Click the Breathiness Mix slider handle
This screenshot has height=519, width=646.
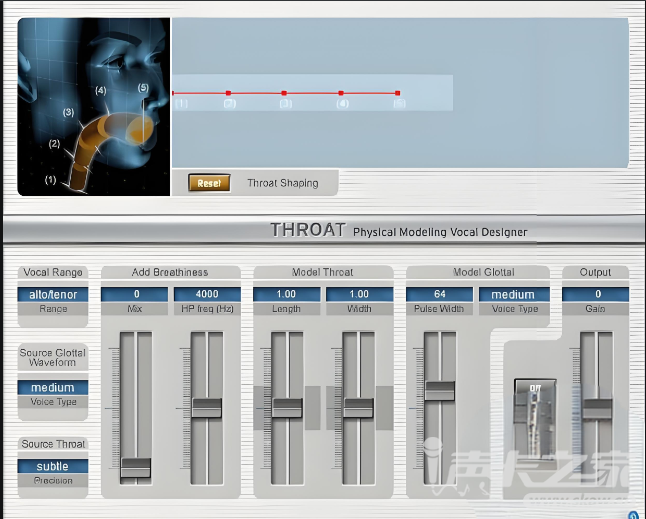click(136, 468)
